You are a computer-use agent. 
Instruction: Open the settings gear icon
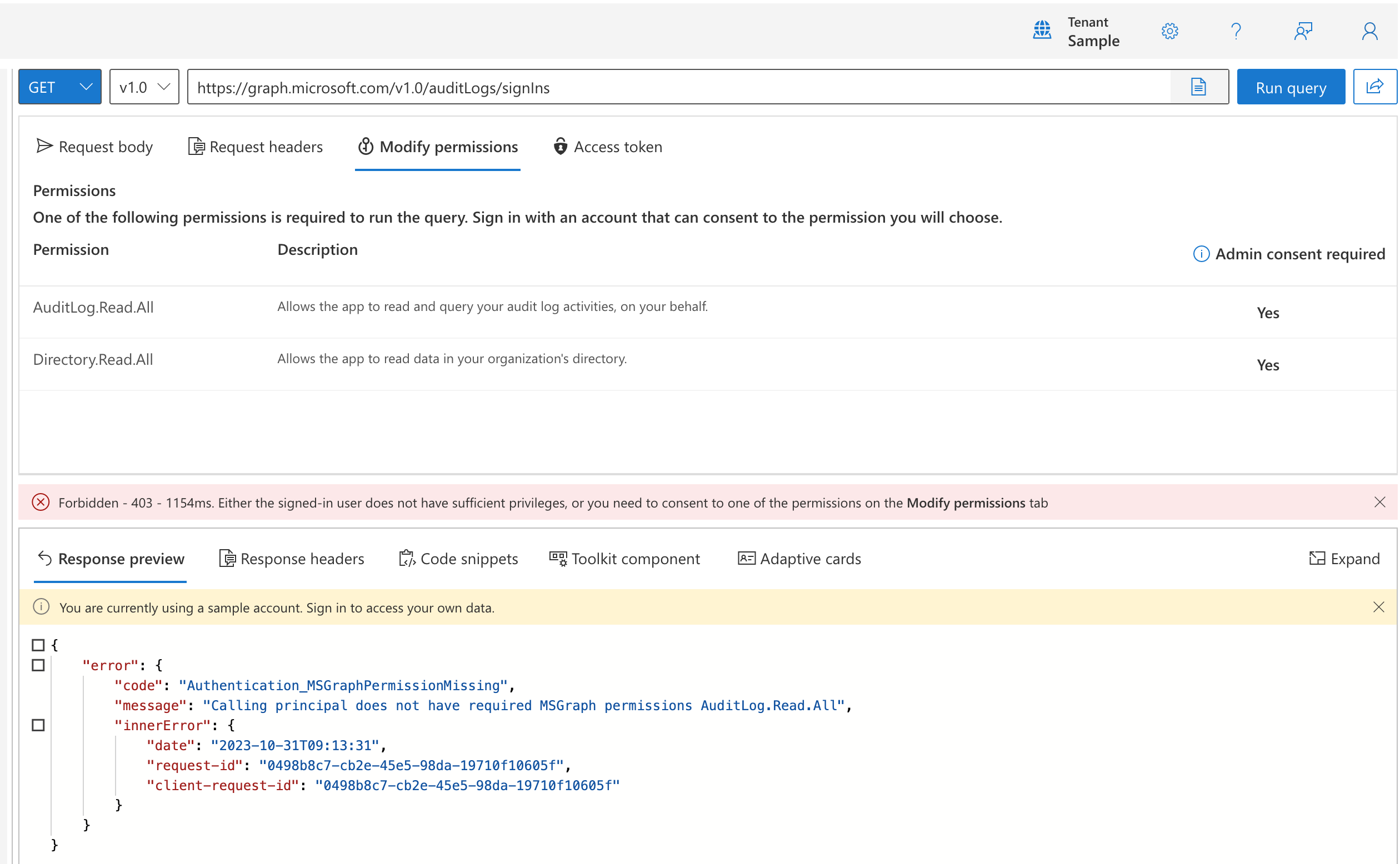(1169, 31)
